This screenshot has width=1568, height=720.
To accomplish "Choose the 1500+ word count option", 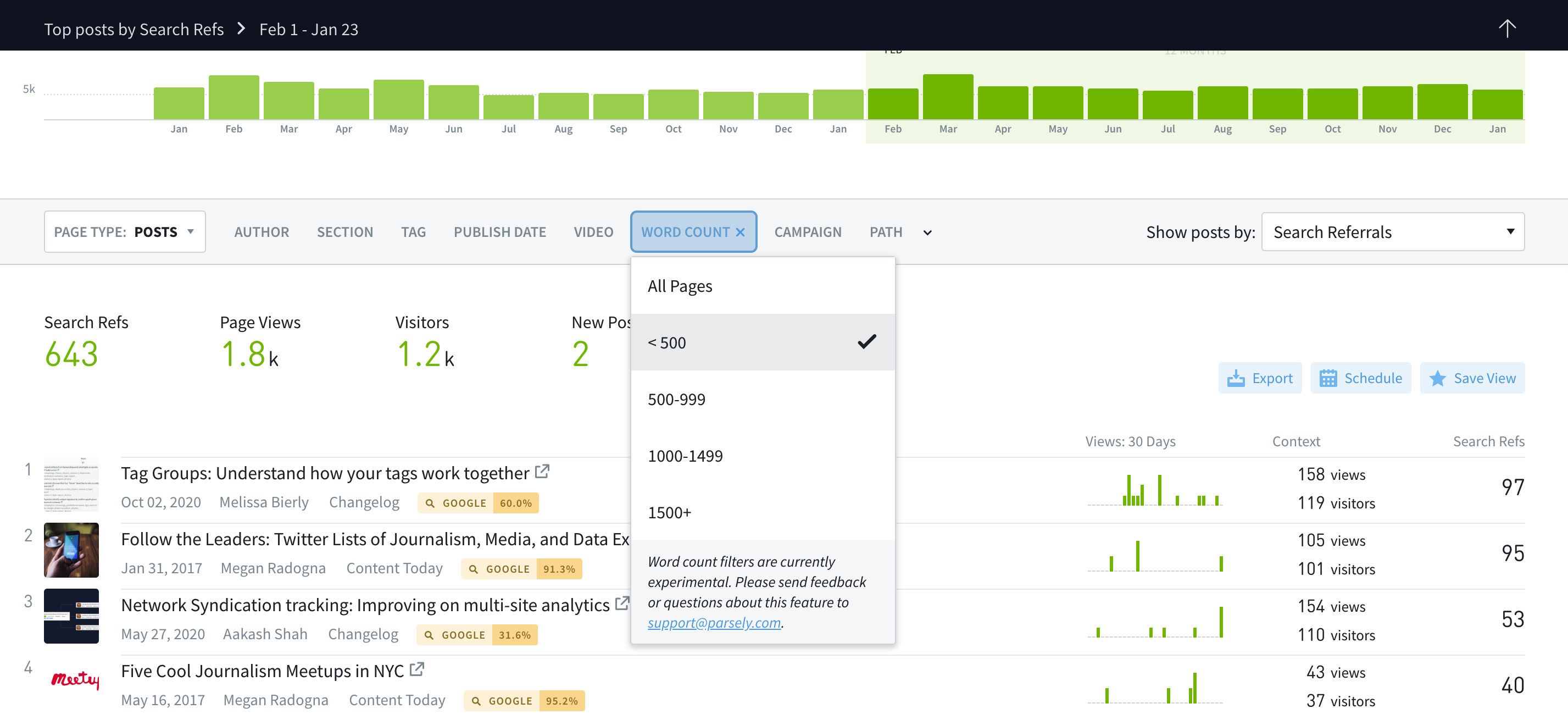I will 670,512.
